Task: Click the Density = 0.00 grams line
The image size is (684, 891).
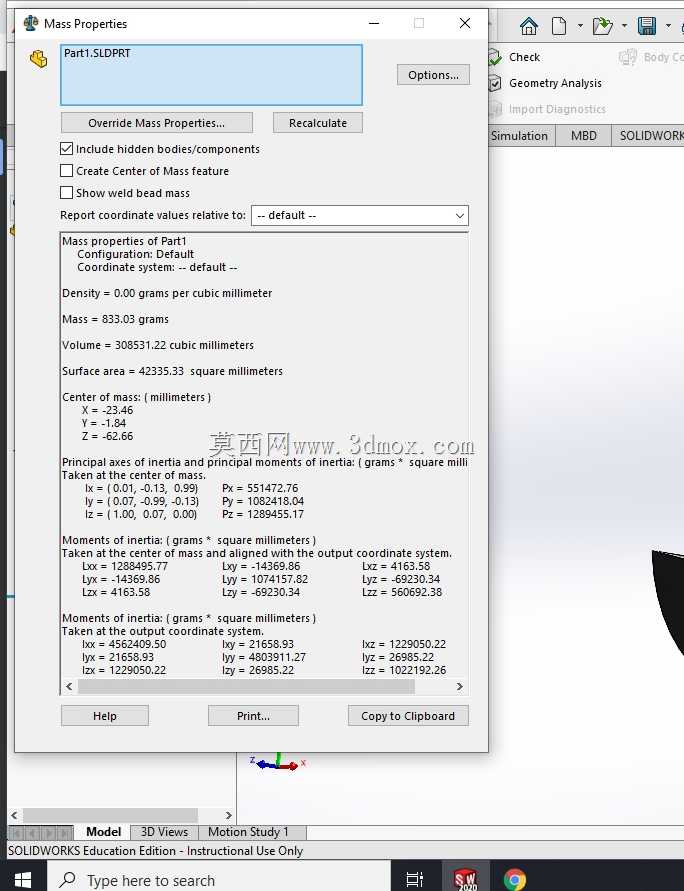Action: pos(167,293)
